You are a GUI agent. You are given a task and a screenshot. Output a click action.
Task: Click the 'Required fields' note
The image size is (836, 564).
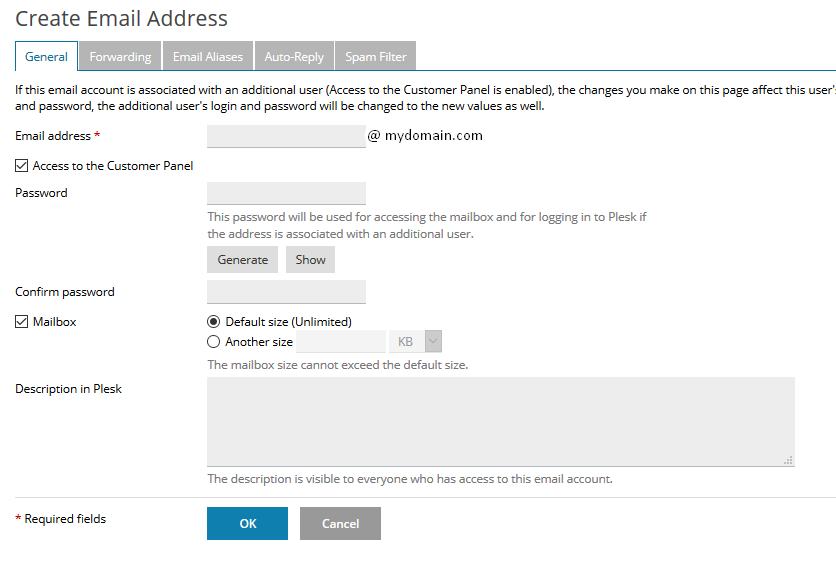pyautogui.click(x=65, y=519)
